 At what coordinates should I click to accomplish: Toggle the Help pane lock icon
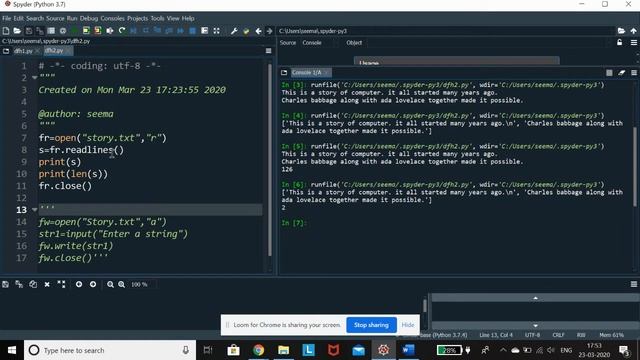(620, 42)
